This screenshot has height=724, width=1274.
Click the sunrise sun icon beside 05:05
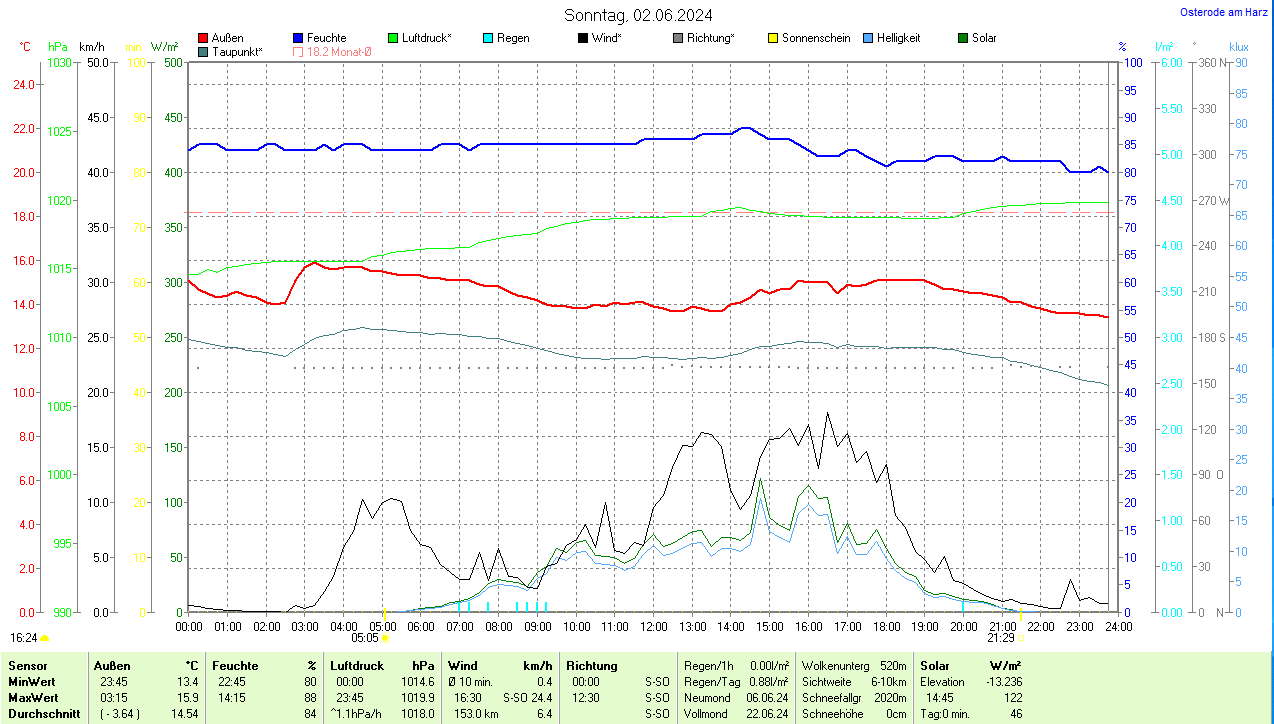pos(386,637)
